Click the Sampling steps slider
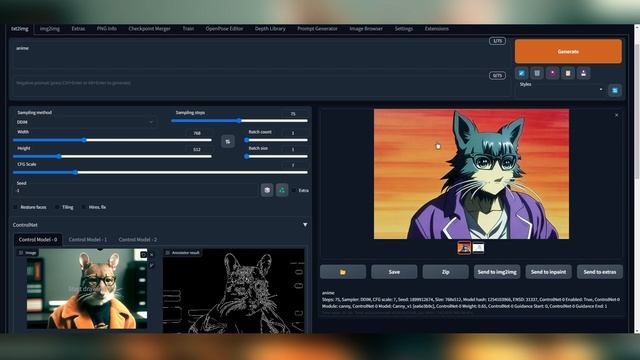This screenshot has width=640, height=360. pyautogui.click(x=240, y=121)
